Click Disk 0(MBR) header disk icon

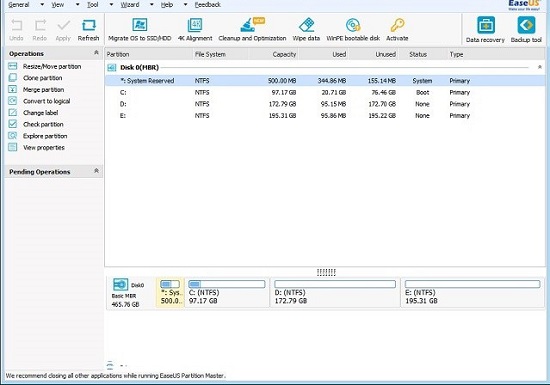(112, 67)
